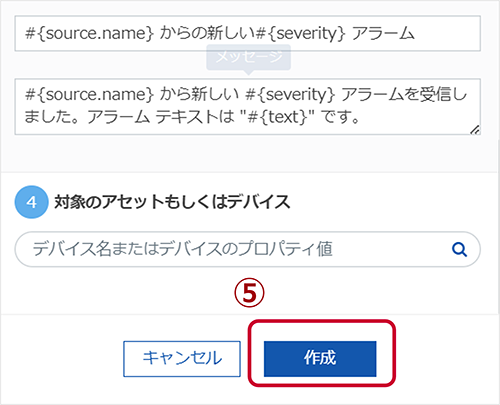Focus the alarm subject input field

coord(247,33)
